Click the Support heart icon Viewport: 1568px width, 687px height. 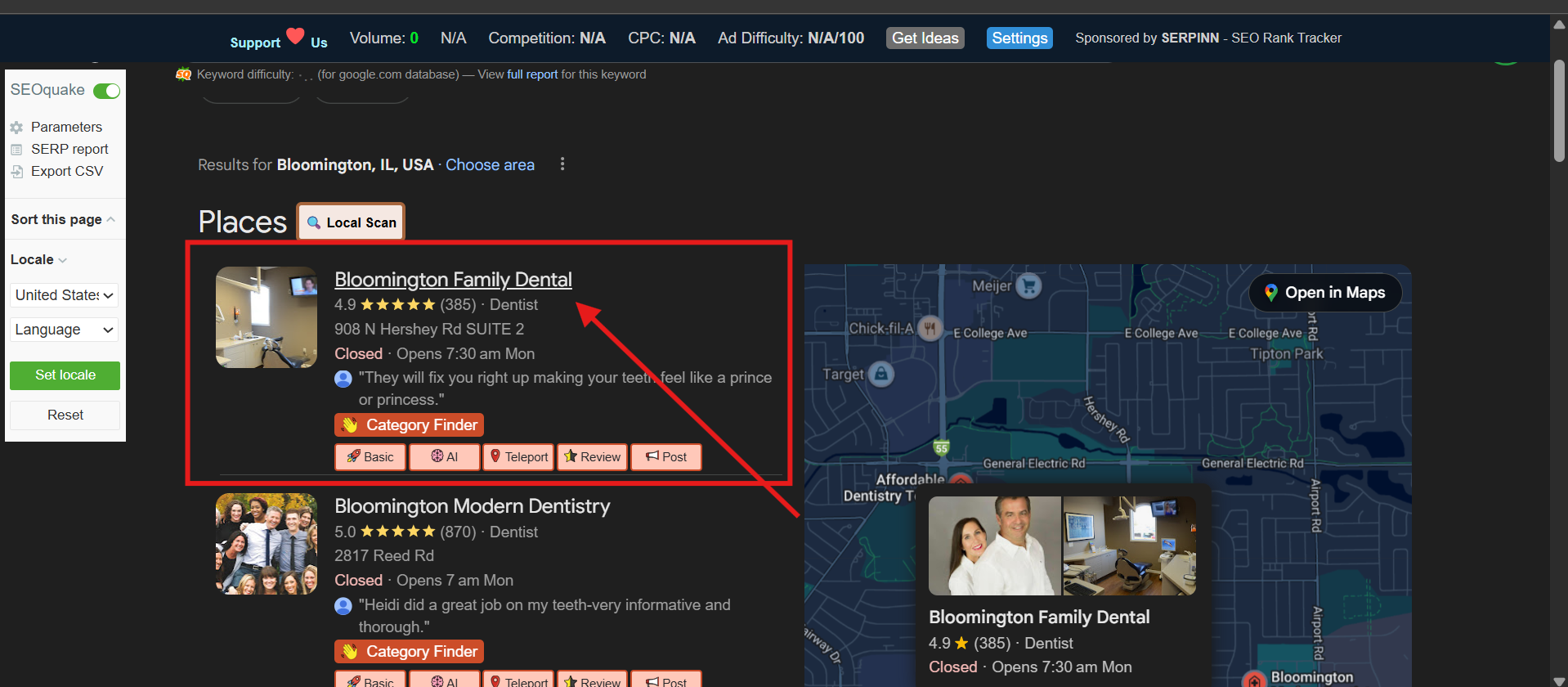point(295,36)
